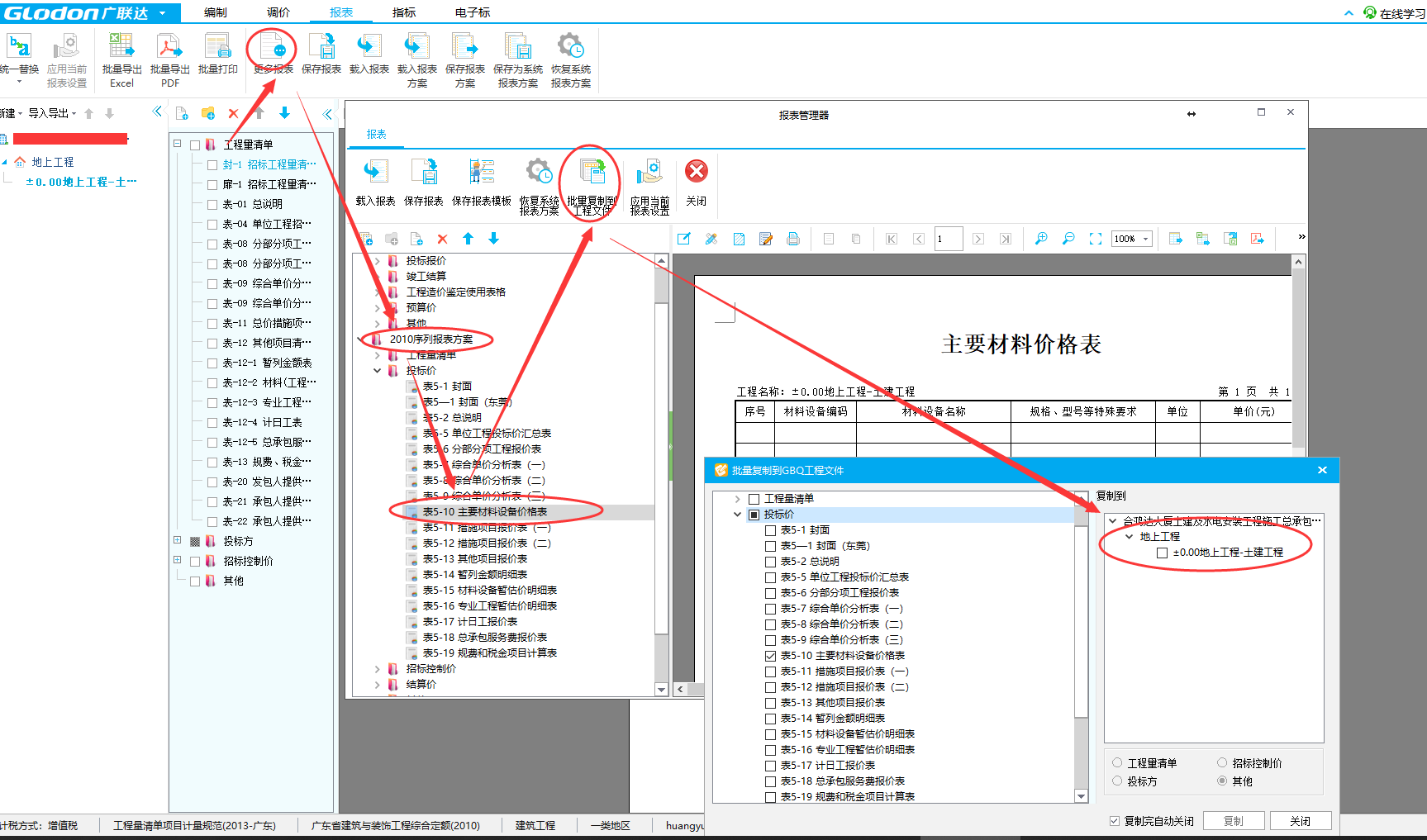Collapse 投标价 in the copy dialog
This screenshot has height=840, width=1427.
tap(738, 515)
